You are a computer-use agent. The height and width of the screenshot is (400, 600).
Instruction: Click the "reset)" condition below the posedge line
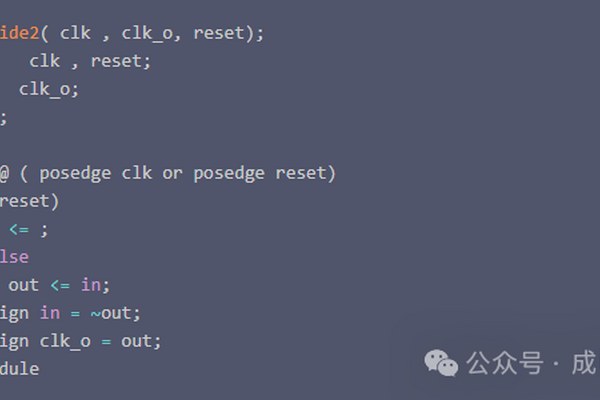pos(29,201)
